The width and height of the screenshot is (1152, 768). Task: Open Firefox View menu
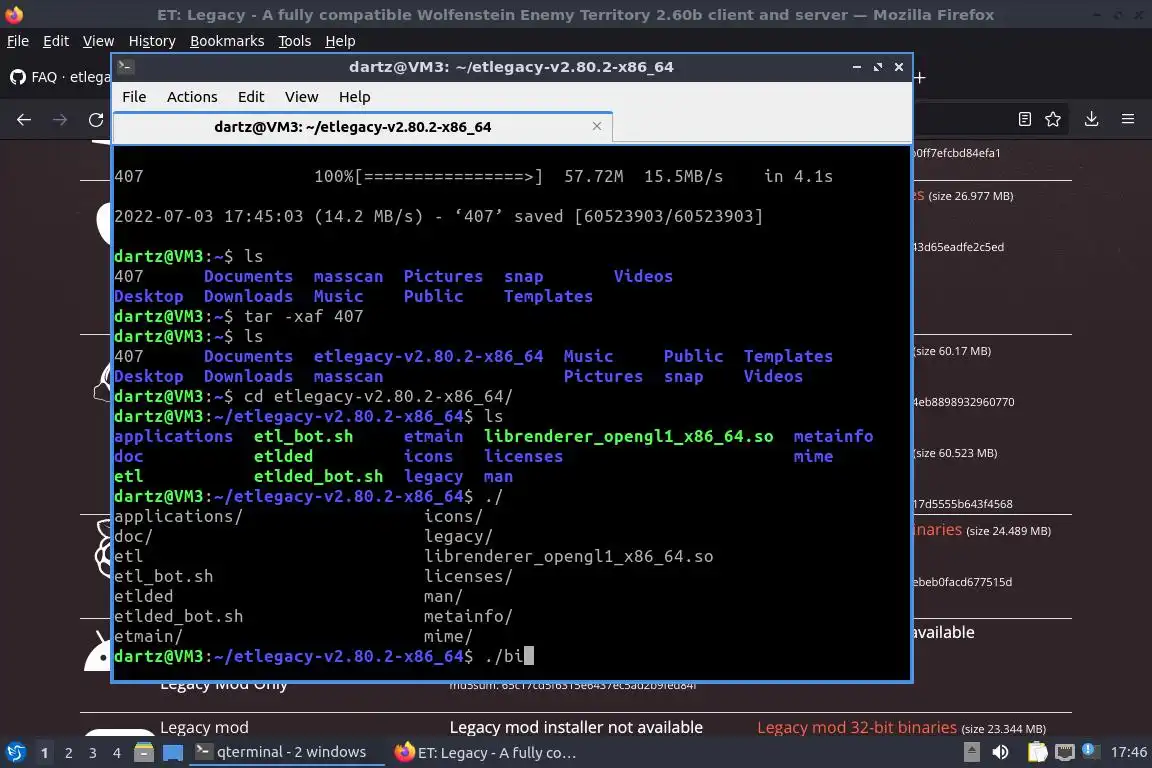tap(98, 41)
